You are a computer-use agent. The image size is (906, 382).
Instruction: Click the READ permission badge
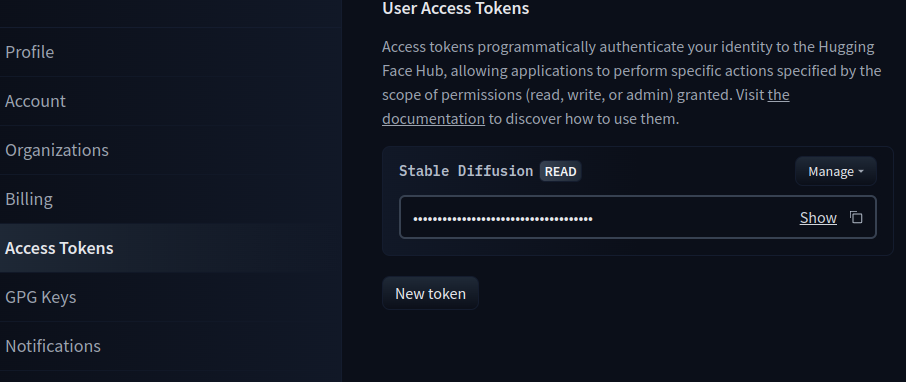coord(560,171)
